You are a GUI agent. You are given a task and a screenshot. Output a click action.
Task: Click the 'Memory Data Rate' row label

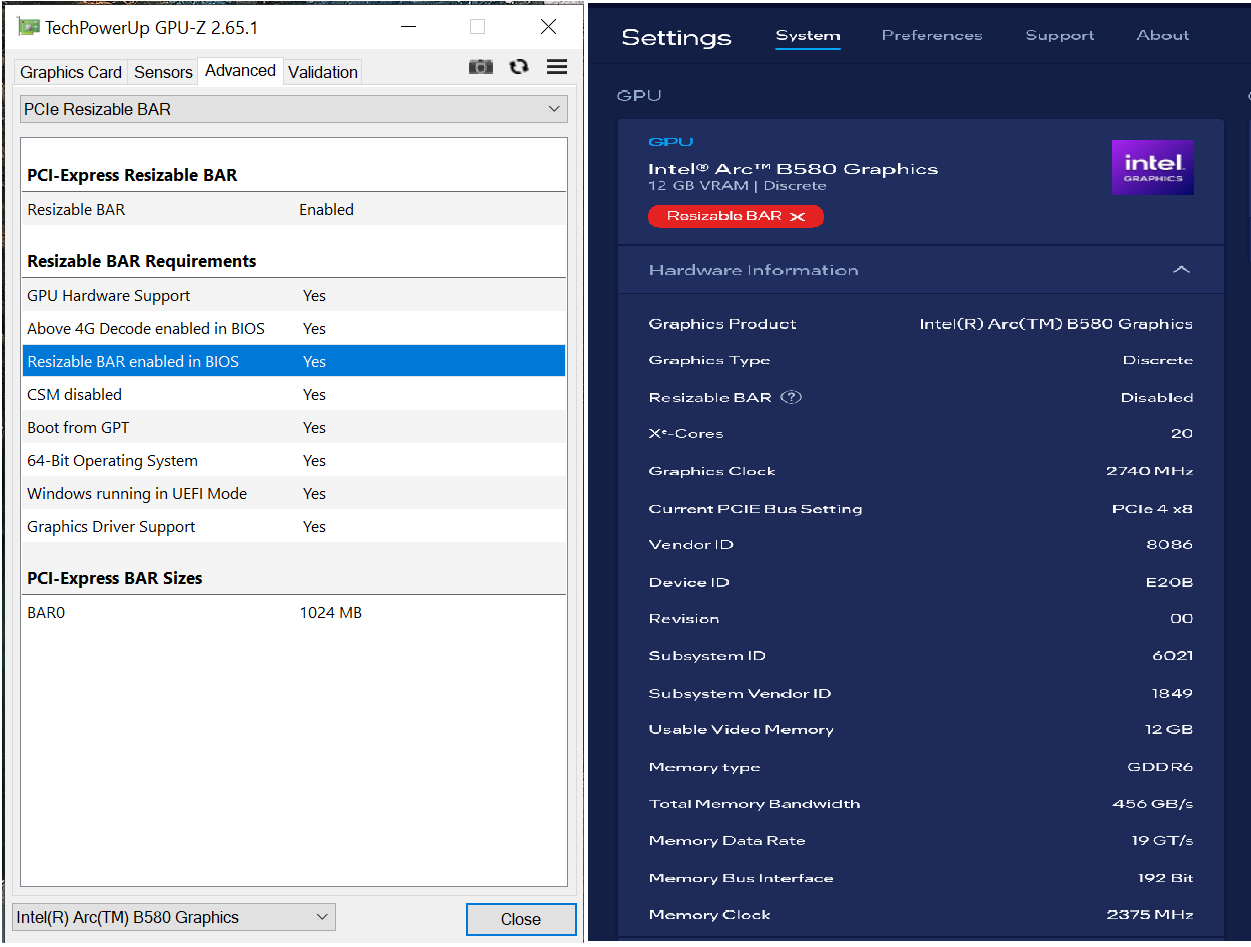[727, 841]
